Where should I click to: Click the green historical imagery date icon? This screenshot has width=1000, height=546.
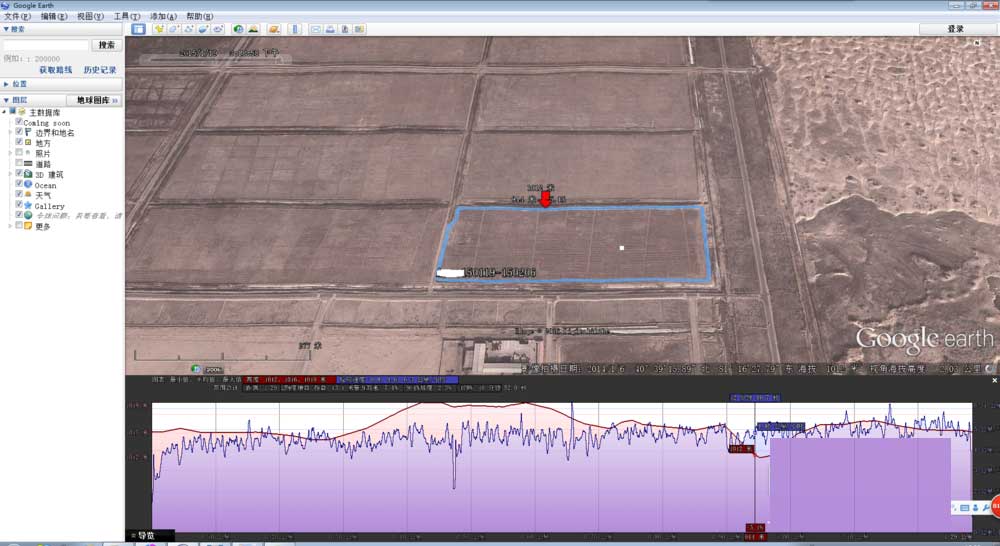pos(196,369)
